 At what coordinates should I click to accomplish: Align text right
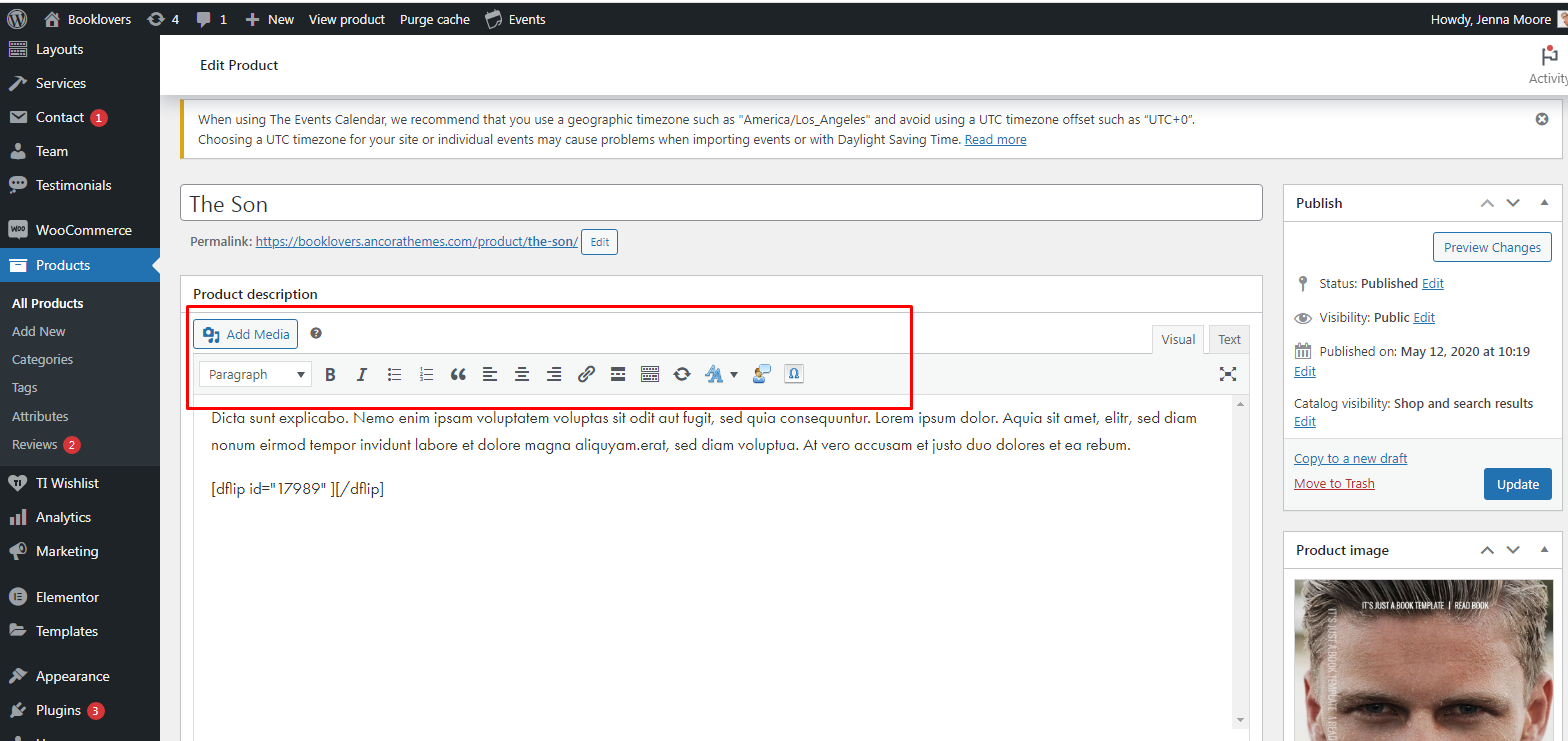point(554,374)
